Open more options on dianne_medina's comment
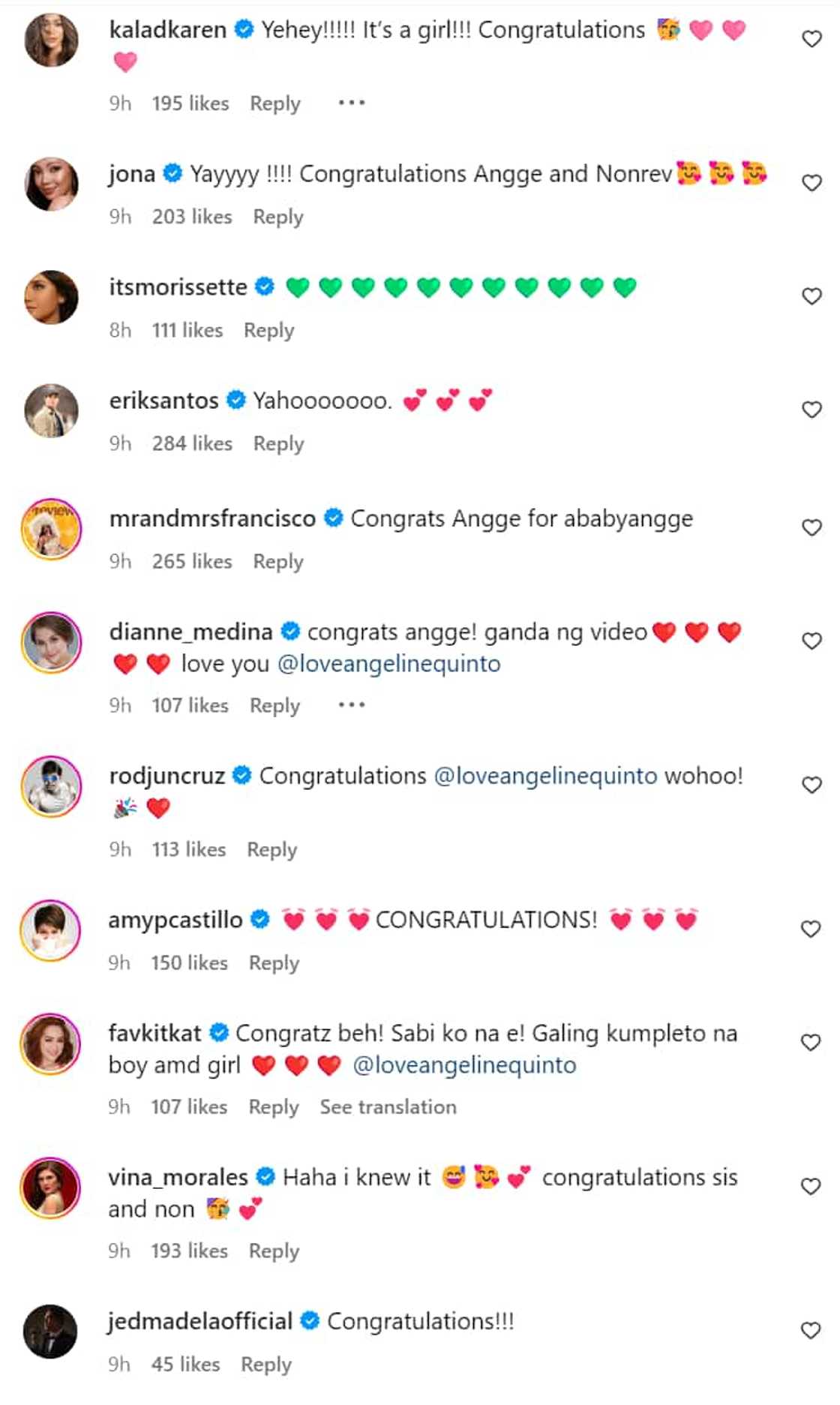This screenshot has width=840, height=1405. click(351, 705)
